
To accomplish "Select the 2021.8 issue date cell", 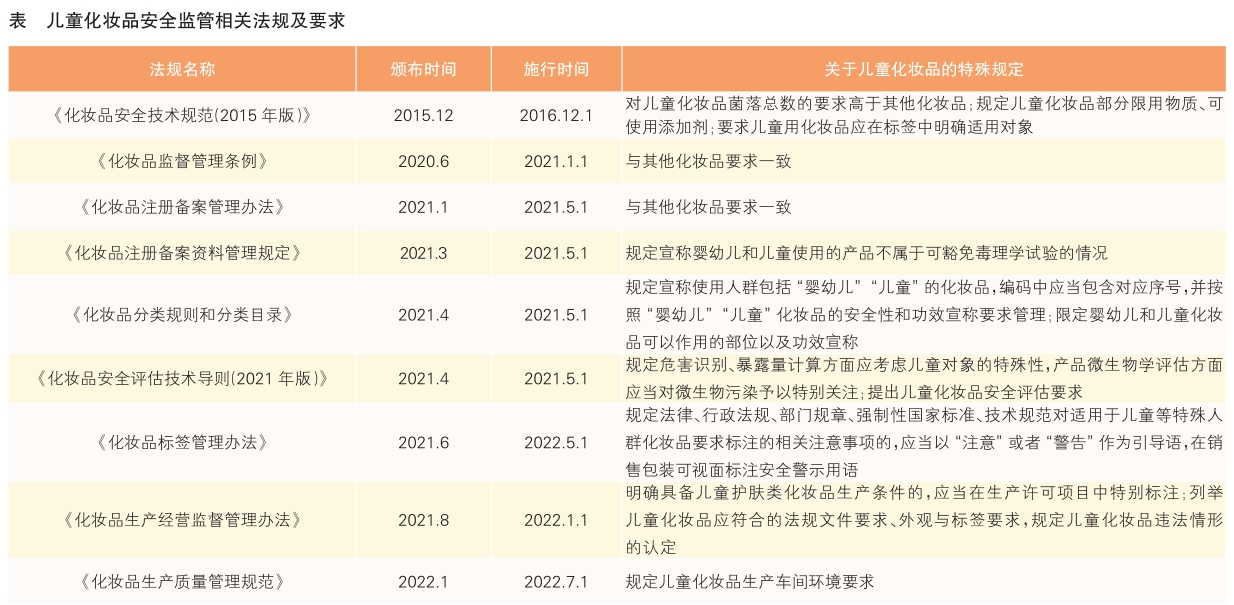I will 423,520.
